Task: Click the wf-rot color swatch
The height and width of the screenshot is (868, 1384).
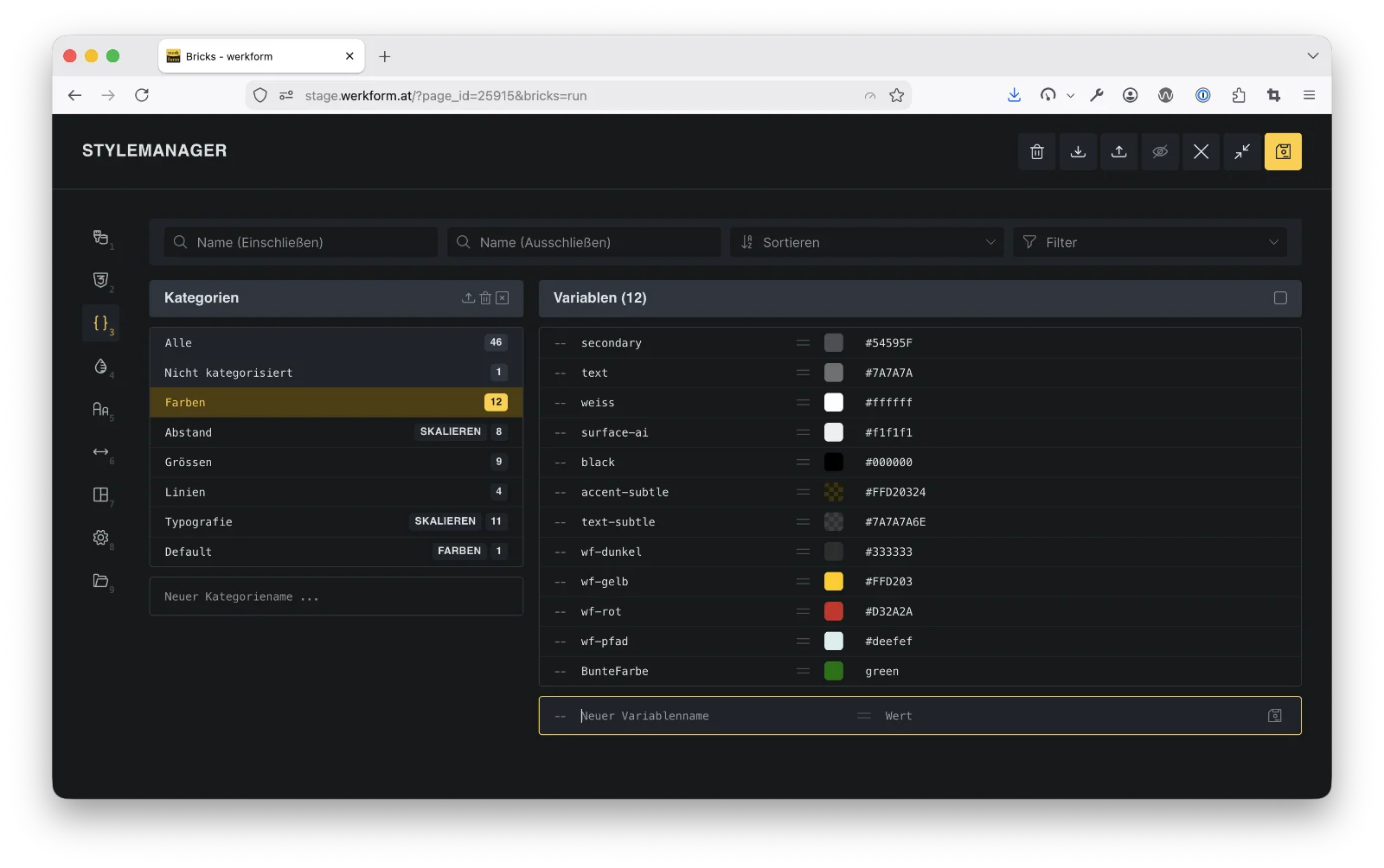Action: 834,611
